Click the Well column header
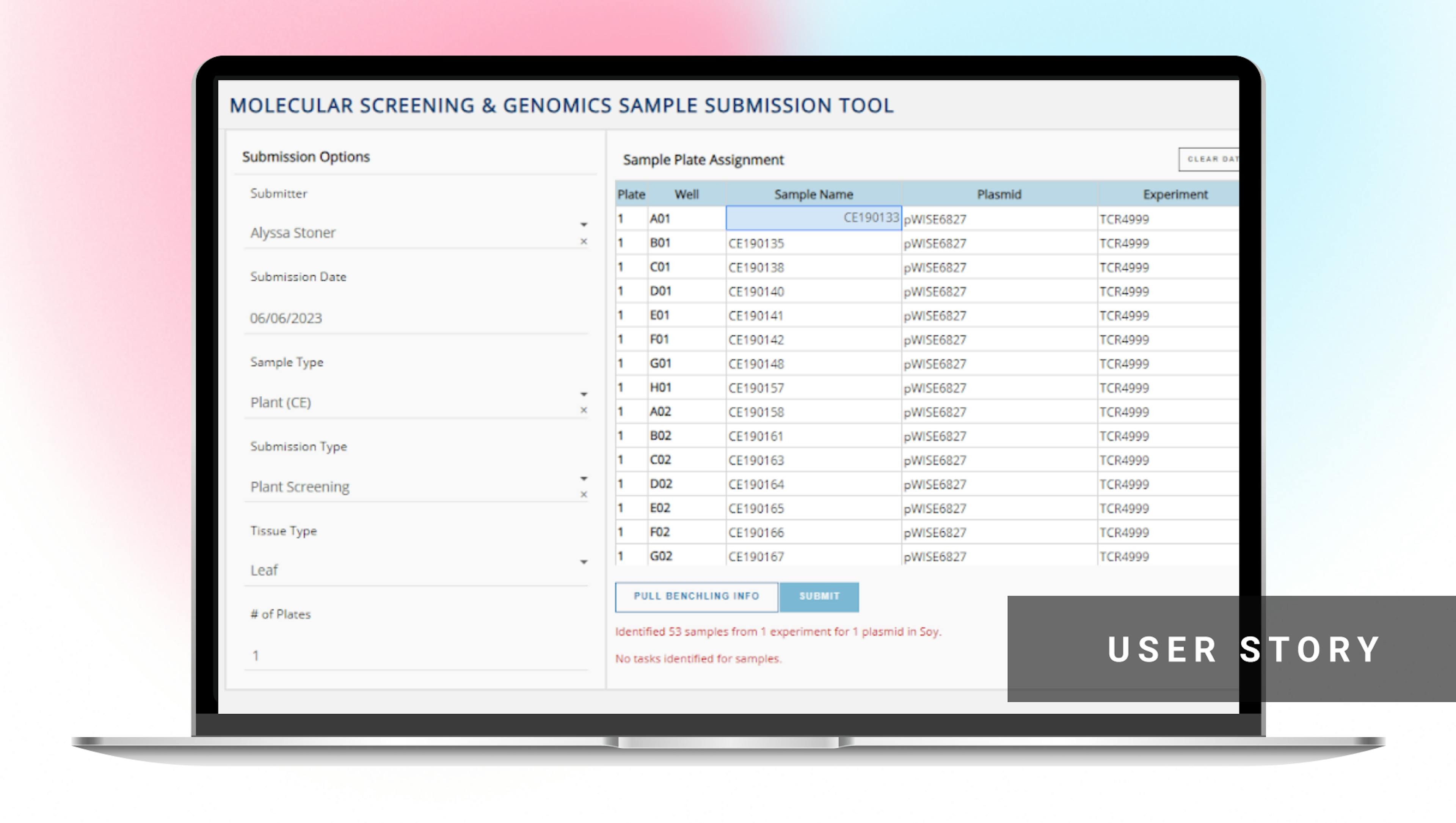Viewport: 1456px width, 823px height. [687, 195]
